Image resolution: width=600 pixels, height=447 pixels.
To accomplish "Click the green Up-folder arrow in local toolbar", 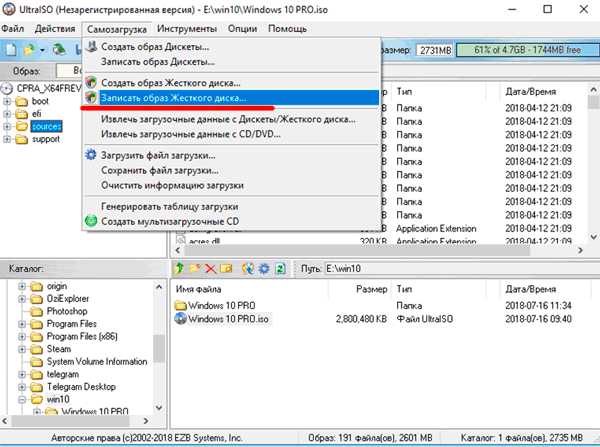I will (x=179, y=268).
